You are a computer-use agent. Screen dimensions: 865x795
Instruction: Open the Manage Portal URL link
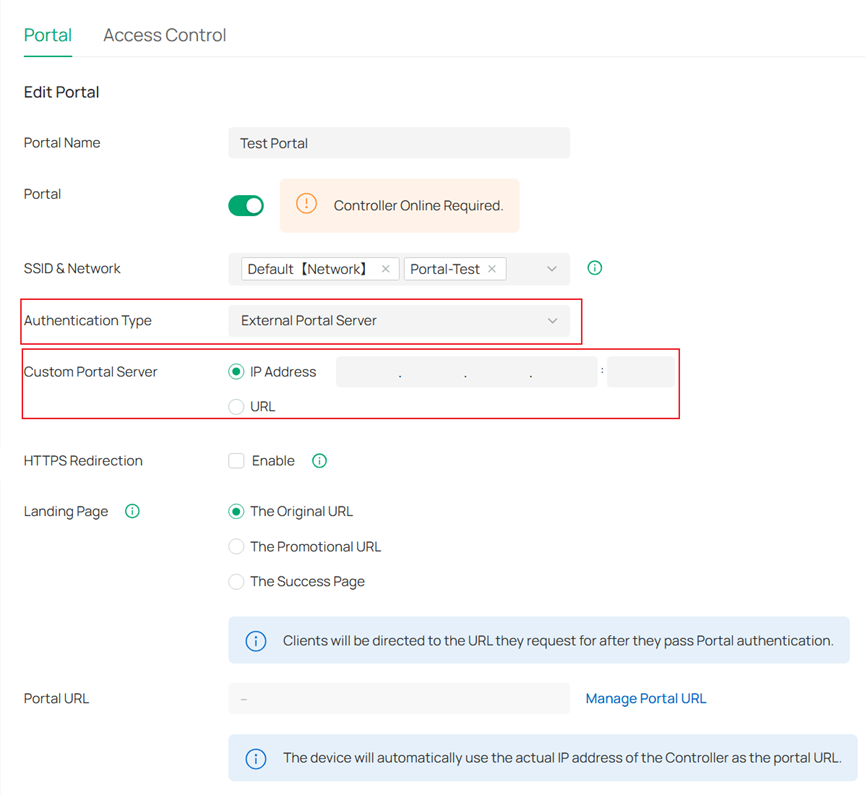(646, 699)
